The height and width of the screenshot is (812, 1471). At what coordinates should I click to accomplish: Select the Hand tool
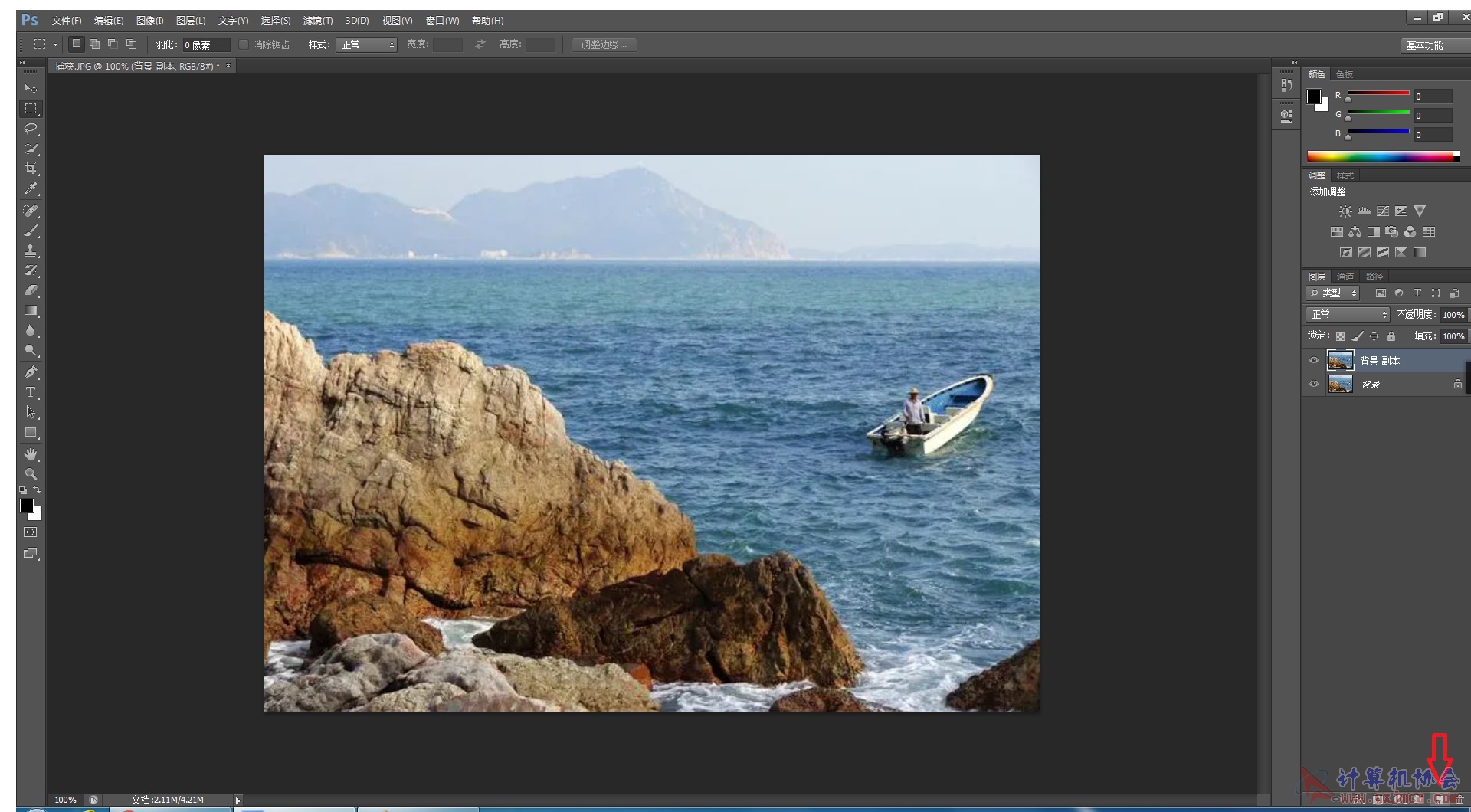(31, 454)
